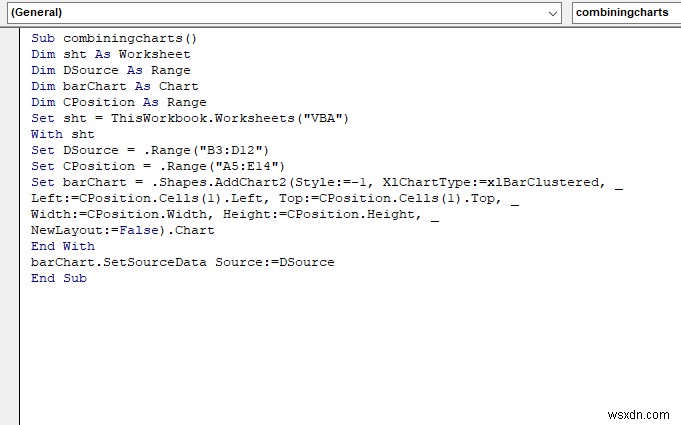Click the Dim sht As Worksheet line

[x=110, y=54]
